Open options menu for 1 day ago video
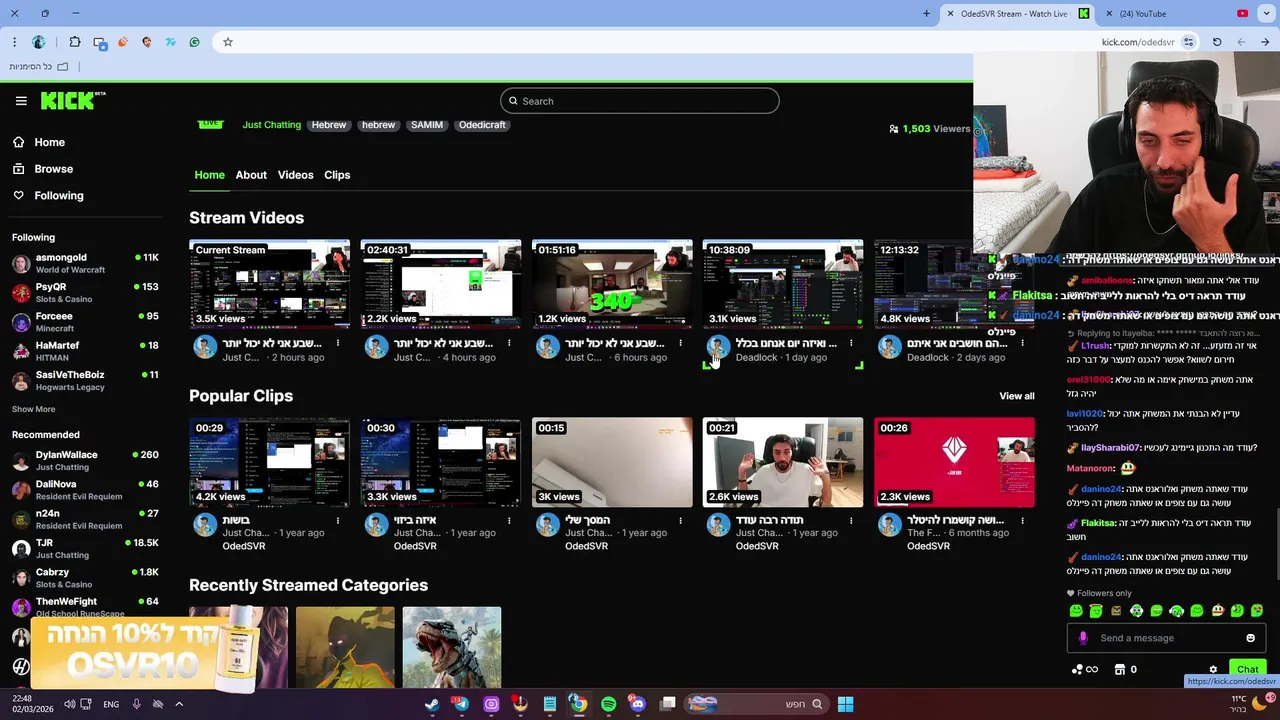1280x720 pixels. click(851, 344)
